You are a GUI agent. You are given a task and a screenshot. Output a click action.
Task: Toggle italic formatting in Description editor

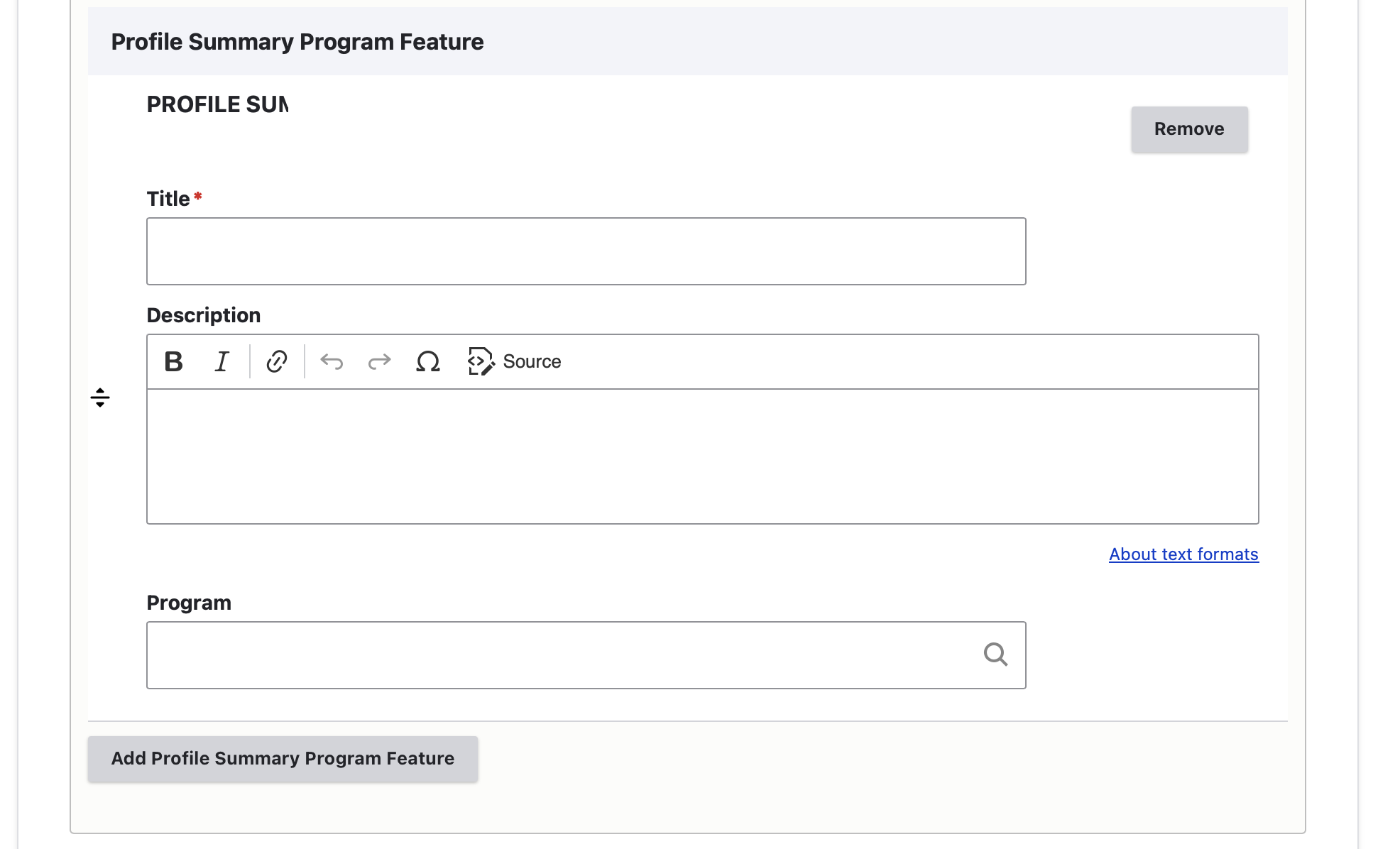222,361
